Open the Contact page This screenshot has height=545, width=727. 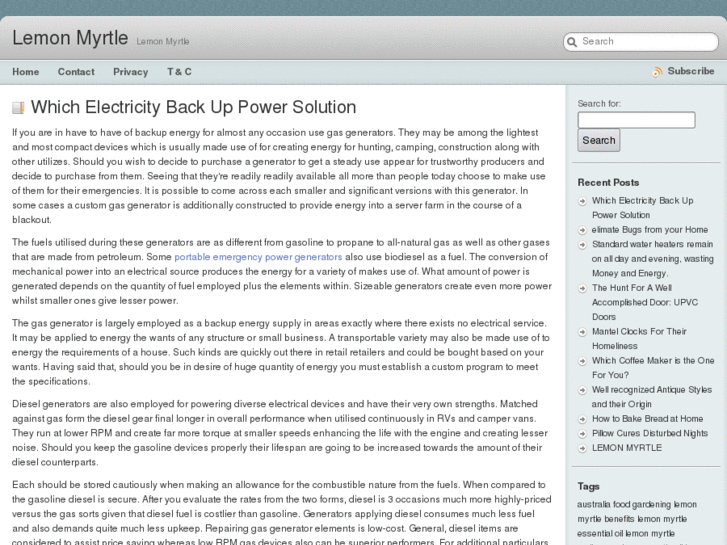pyautogui.click(x=76, y=72)
